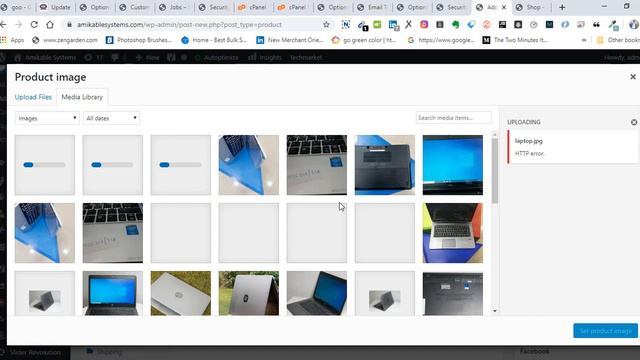The width and height of the screenshot is (640, 360).
Task: Click the LinkedIn extension icon in toolbar
Action: (393, 25)
